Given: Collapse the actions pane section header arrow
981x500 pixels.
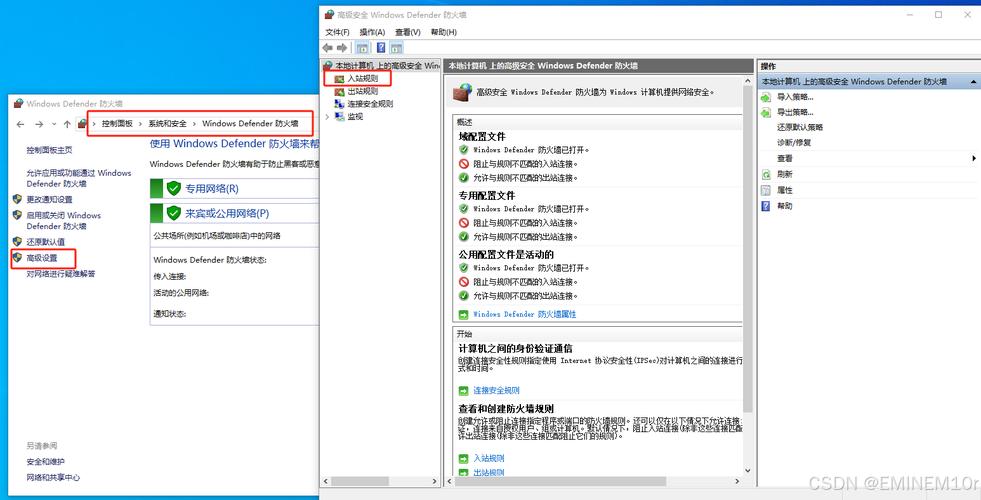Looking at the screenshot, I should (973, 82).
